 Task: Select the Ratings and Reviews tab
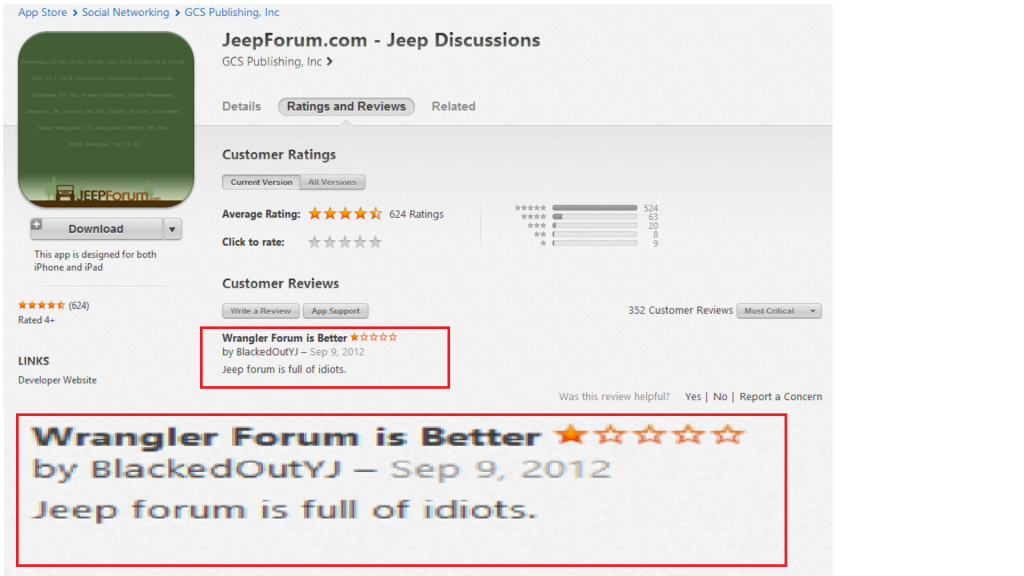click(x=346, y=106)
